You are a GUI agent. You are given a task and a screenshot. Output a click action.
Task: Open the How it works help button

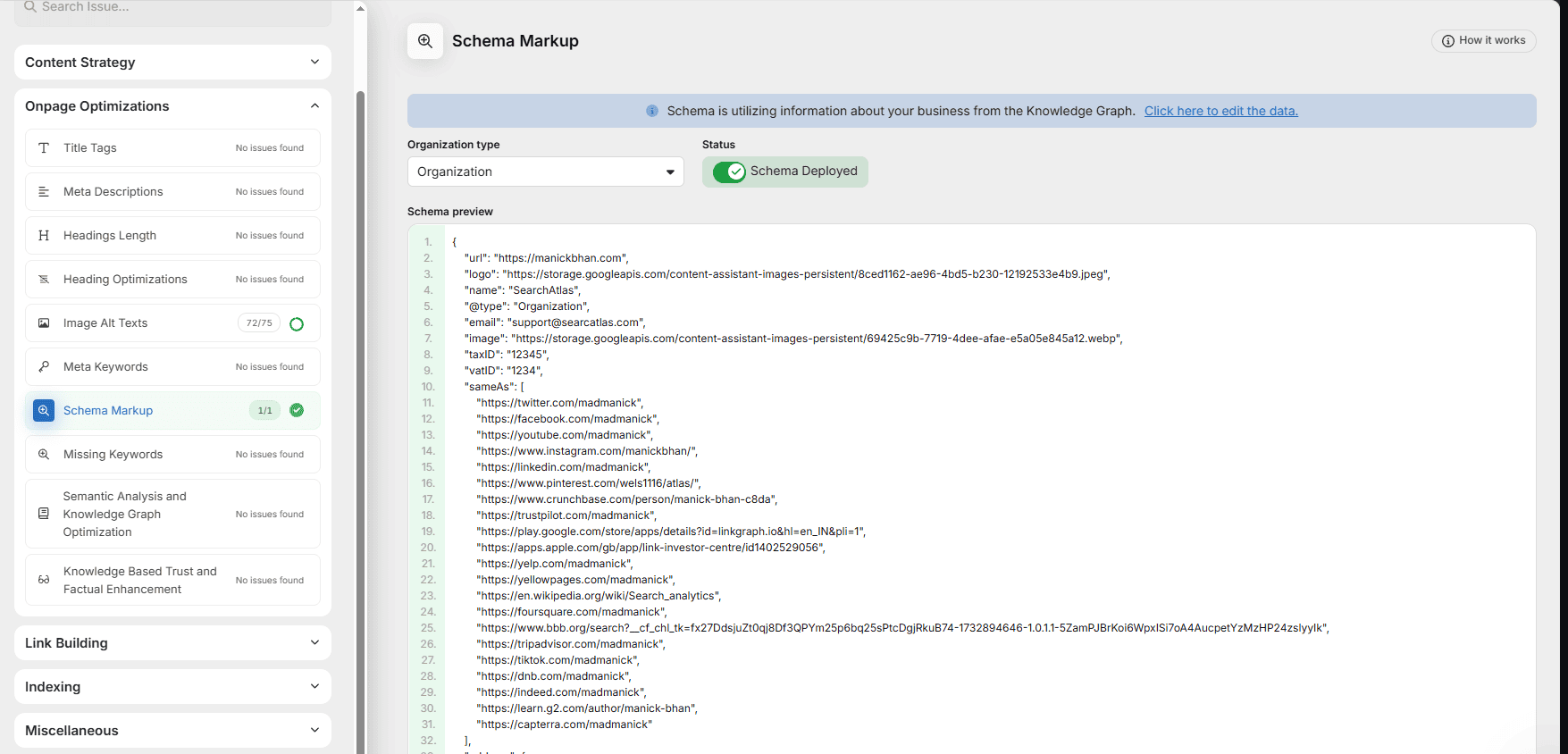pos(1483,41)
